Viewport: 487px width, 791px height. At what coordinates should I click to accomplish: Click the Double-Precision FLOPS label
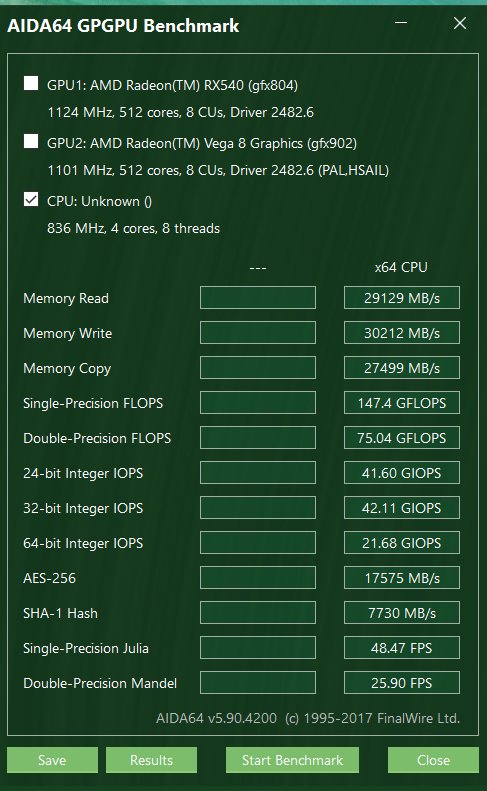[x=97, y=438]
